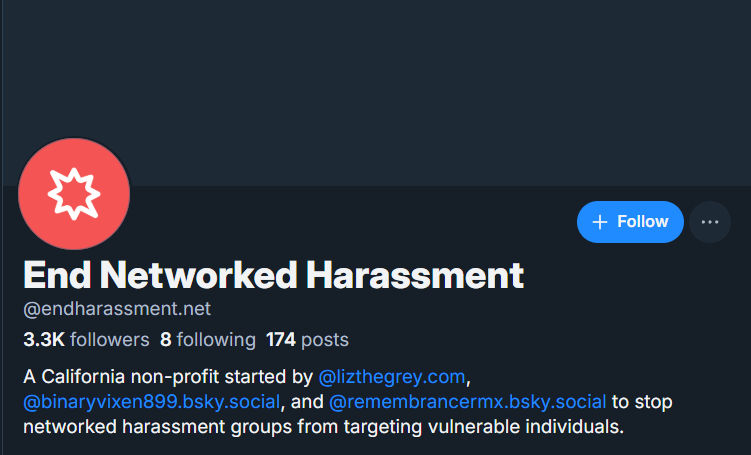Image resolution: width=751 pixels, height=455 pixels.
Task: Click the plus icon on Follow
Action: click(x=600, y=222)
